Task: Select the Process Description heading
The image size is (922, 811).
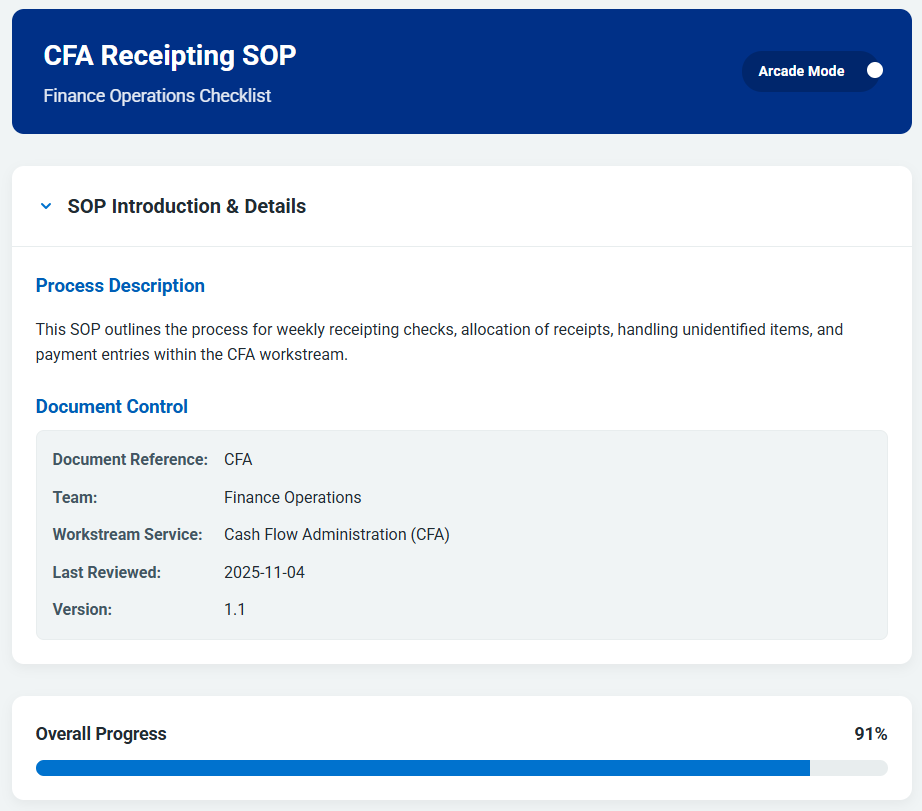Action: (x=120, y=286)
